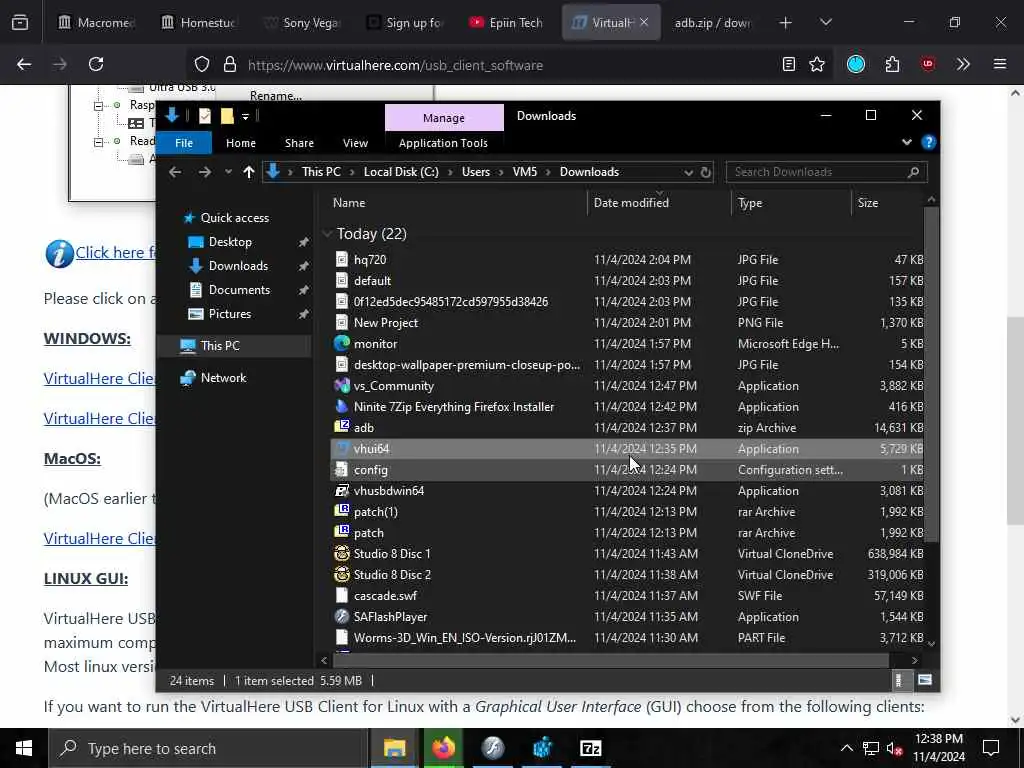
Task: Open Explorer help question mark icon
Action: coord(929,142)
